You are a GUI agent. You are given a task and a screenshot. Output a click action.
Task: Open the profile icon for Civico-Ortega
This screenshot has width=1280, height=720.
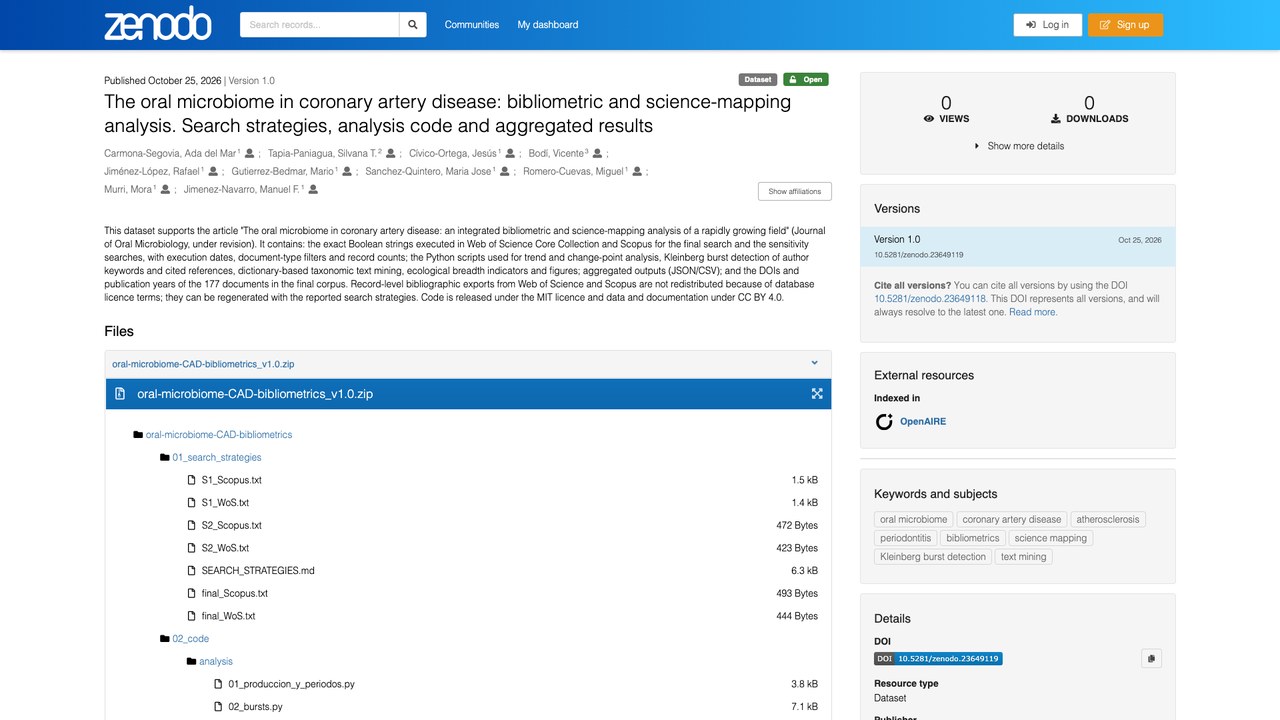(510, 153)
